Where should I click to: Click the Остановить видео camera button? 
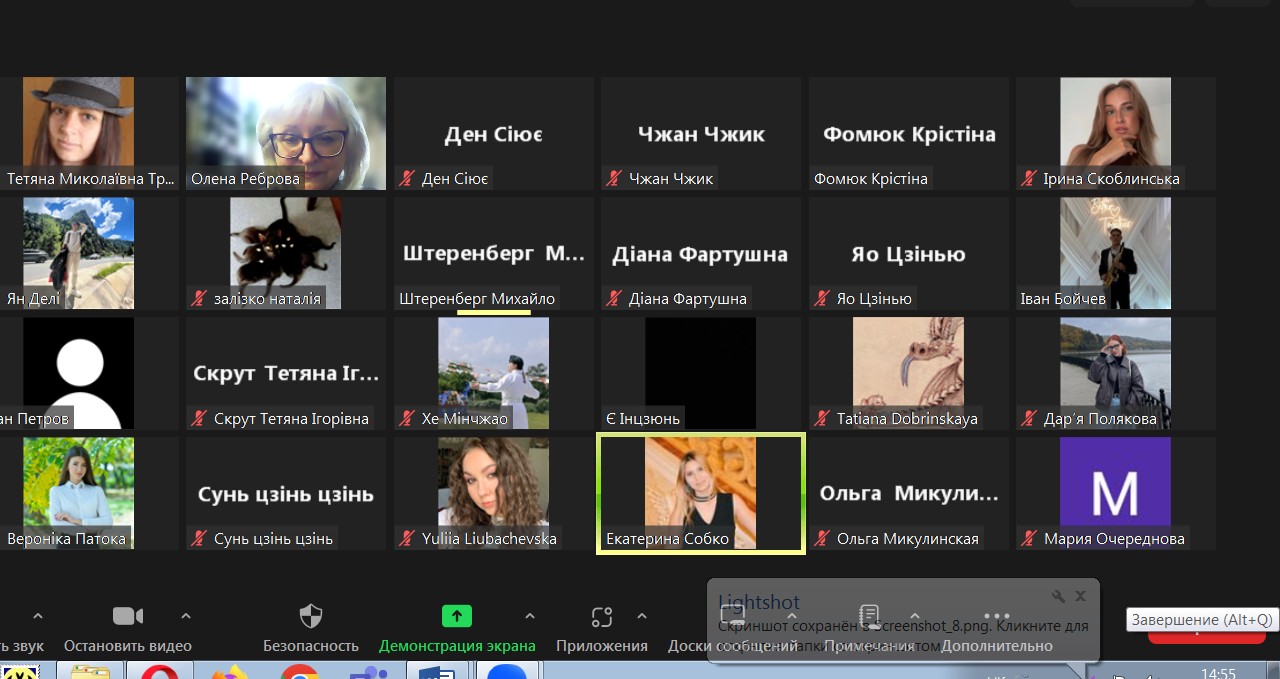tap(127, 616)
